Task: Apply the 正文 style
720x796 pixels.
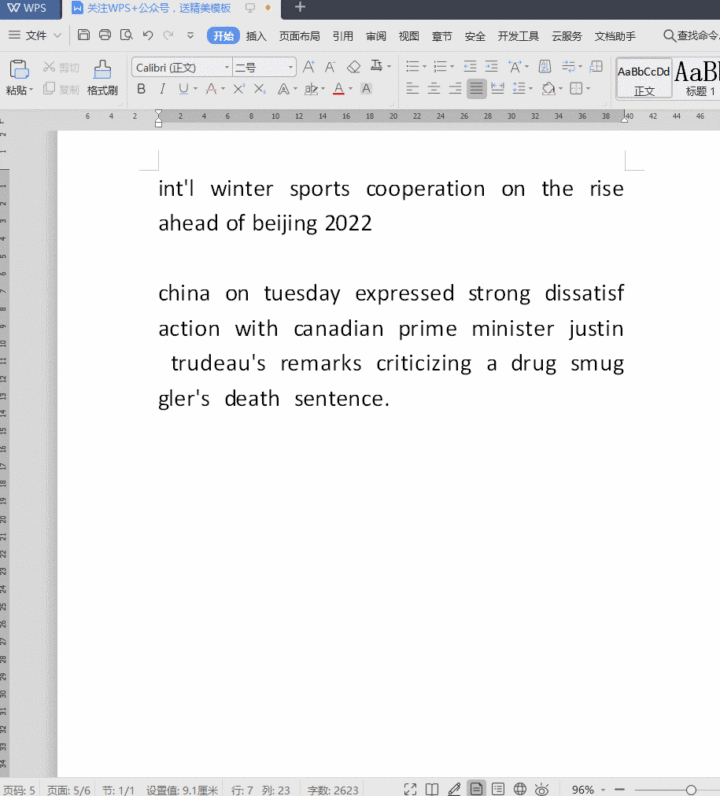Action: click(644, 78)
